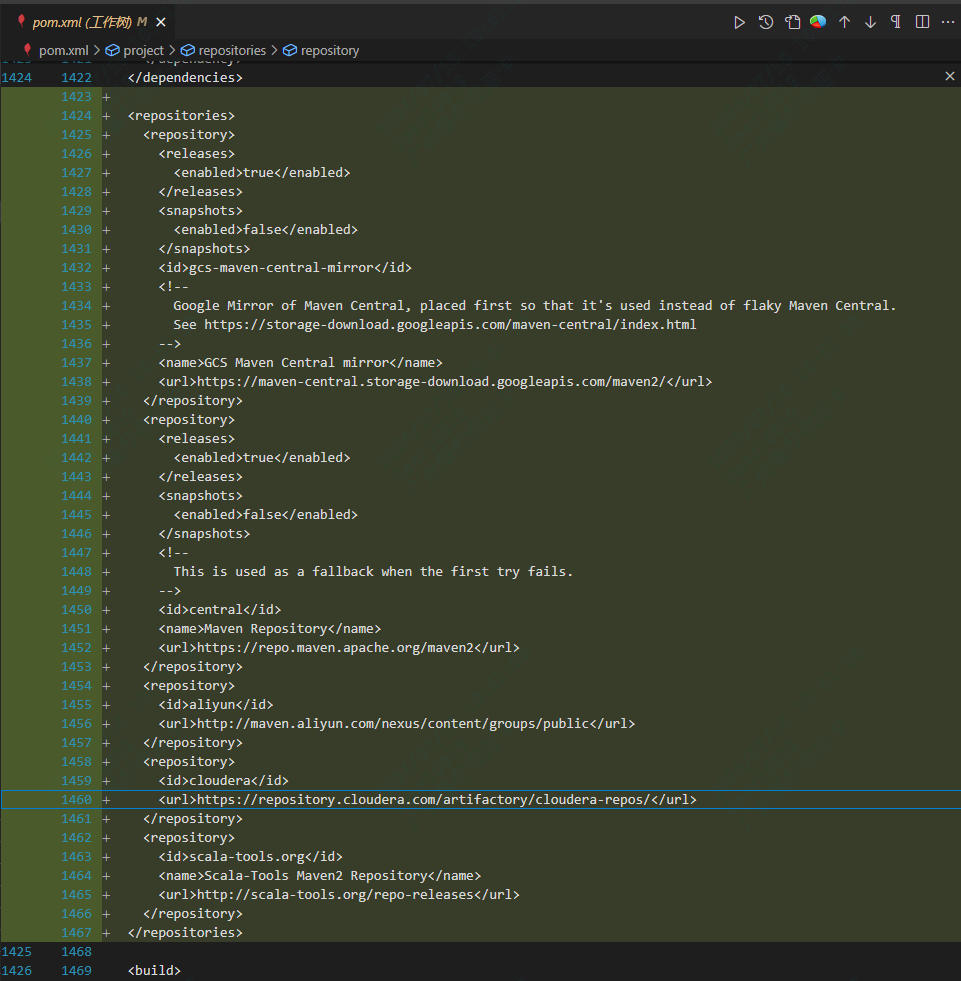Click pom.xml in the breadcrumb
Image resolution: width=961 pixels, height=981 pixels.
63,51
